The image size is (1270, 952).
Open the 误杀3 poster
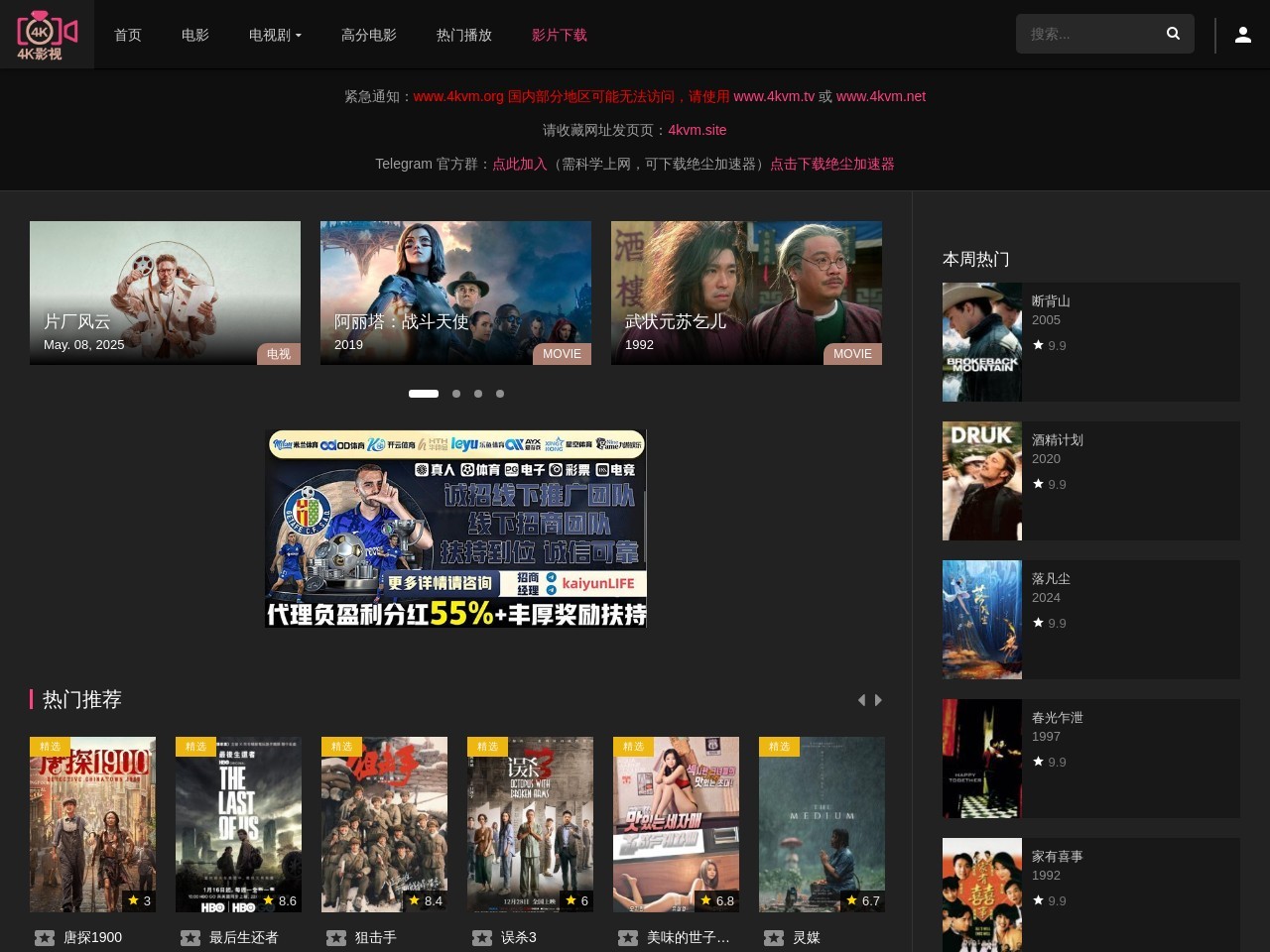[530, 824]
